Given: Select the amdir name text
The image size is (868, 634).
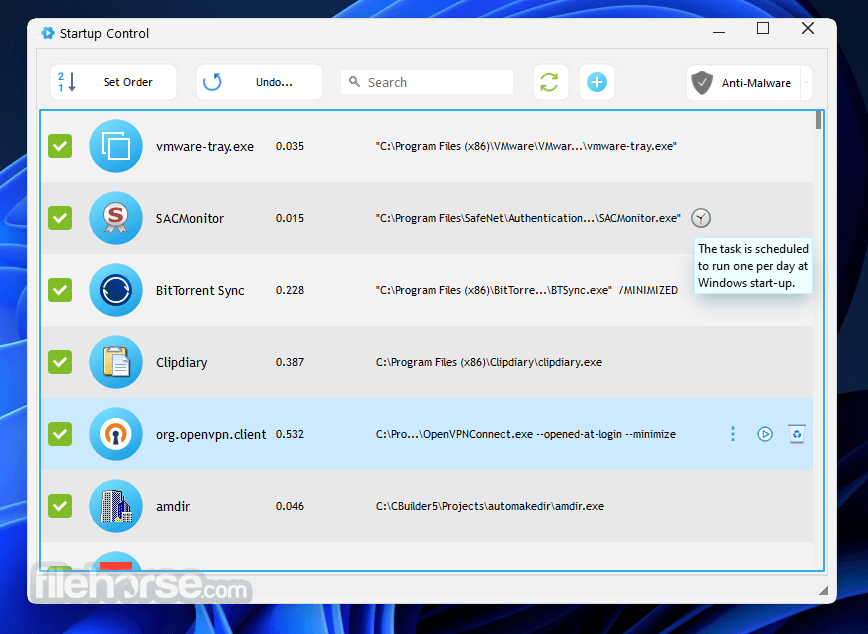Looking at the screenshot, I should tap(173, 507).
